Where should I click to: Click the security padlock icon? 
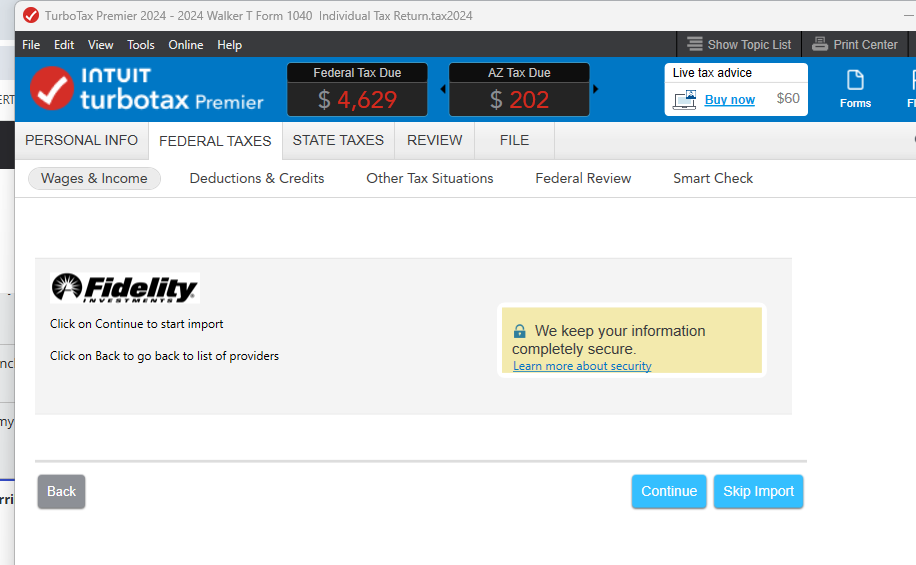[519, 331]
